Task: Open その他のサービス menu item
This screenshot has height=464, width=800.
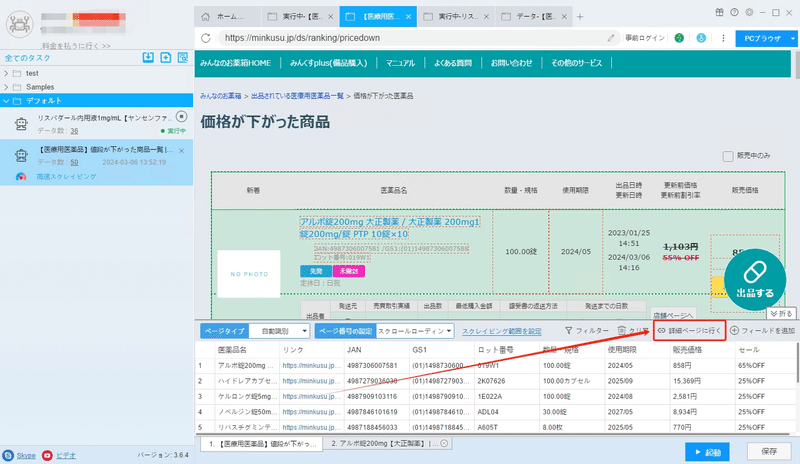Action: click(576, 63)
